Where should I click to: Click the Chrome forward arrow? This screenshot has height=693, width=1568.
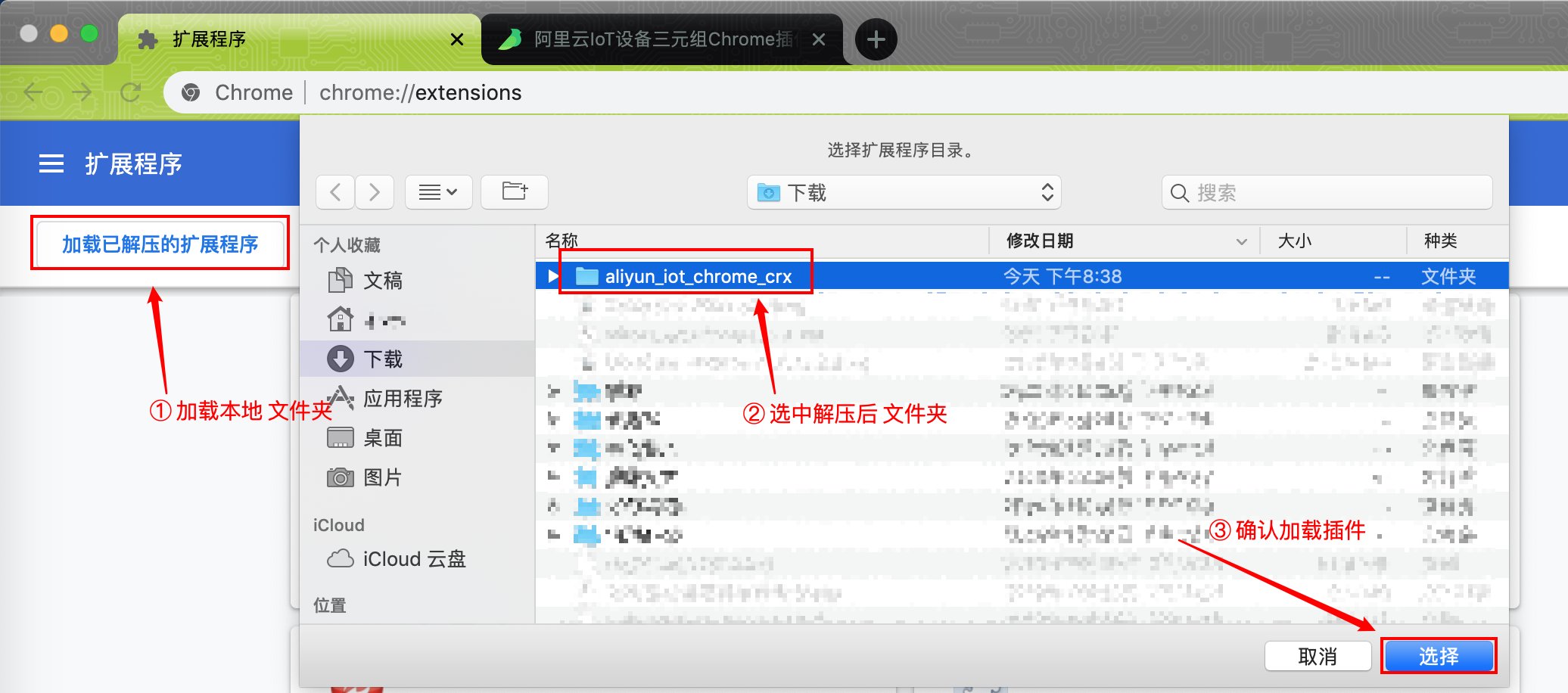point(82,92)
